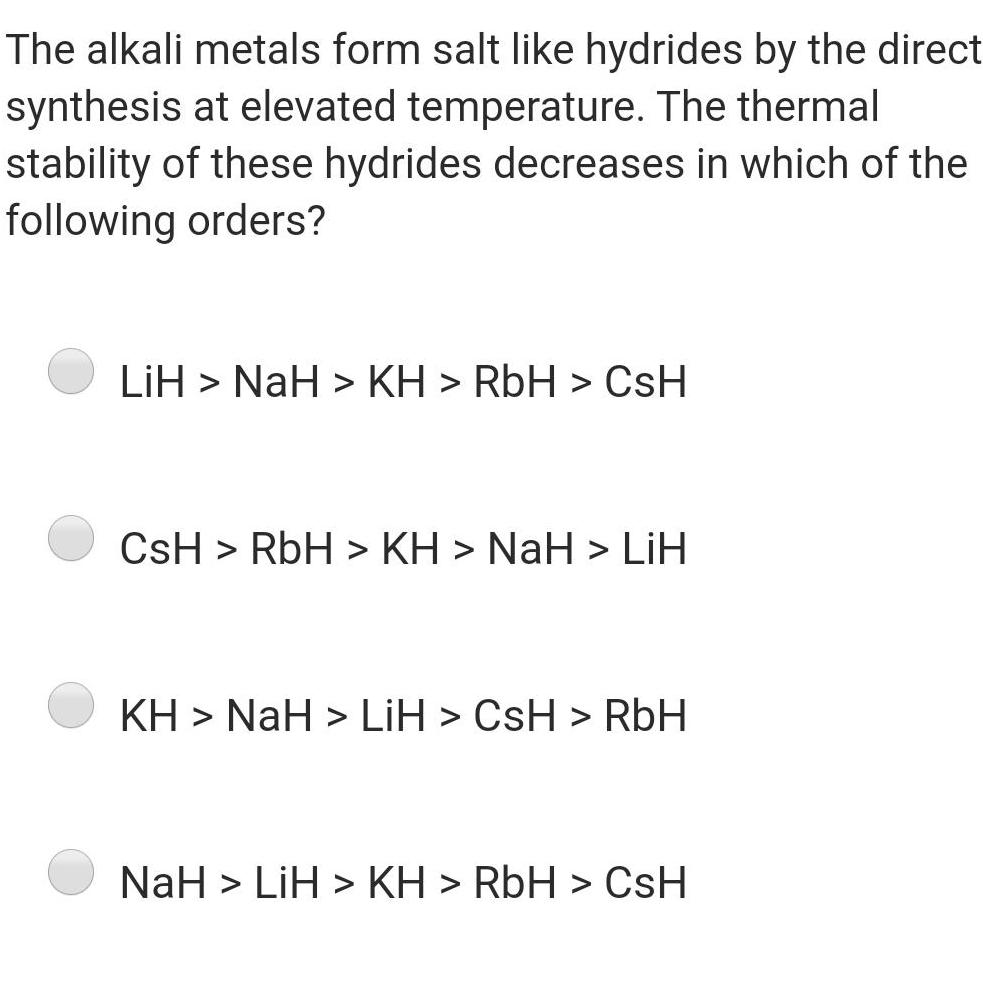This screenshot has width=983, height=997.
Task: Click the answer text starting with LiH > NaH
Action: pyautogui.click(x=403, y=382)
